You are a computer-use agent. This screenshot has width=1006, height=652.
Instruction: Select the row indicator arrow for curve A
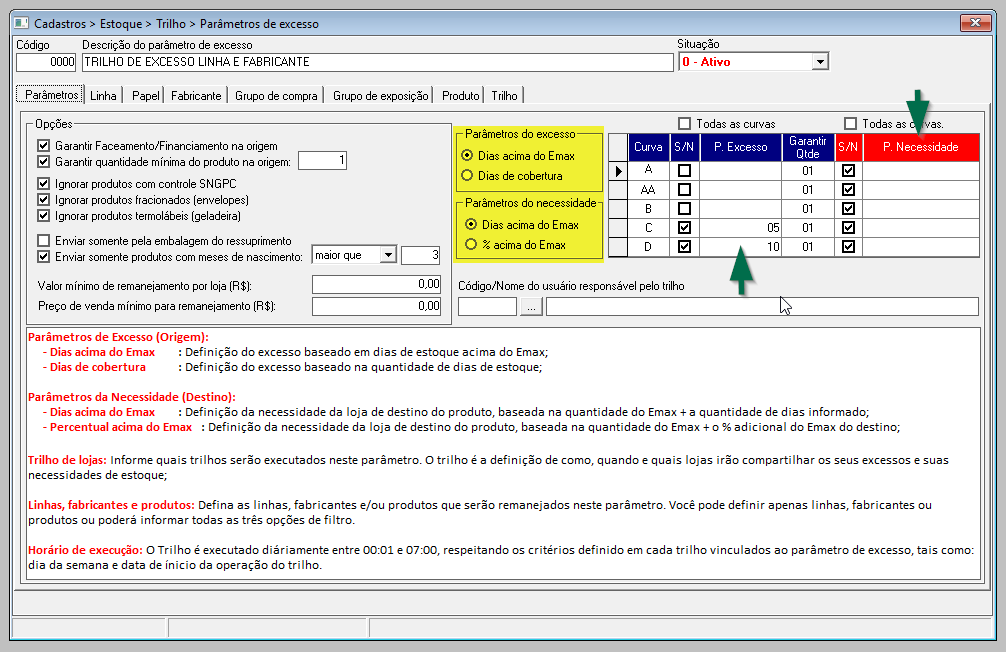pos(618,171)
